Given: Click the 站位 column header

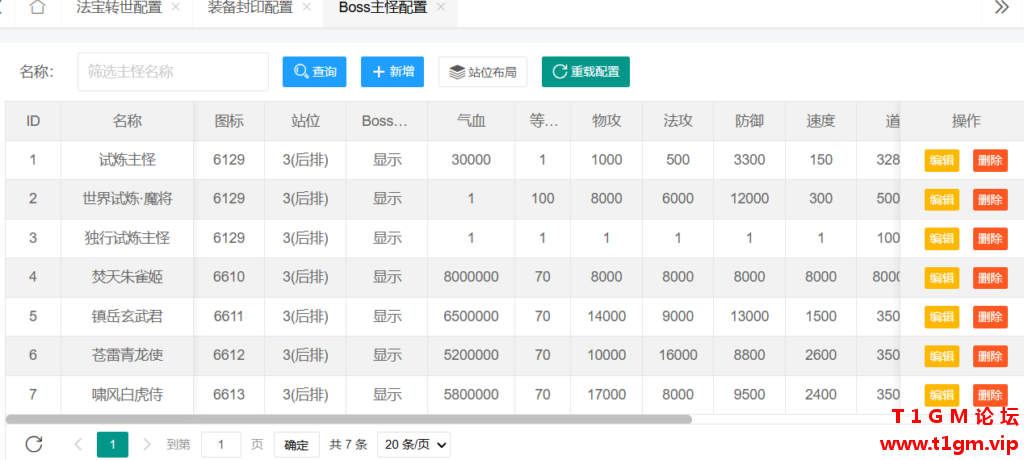Looking at the screenshot, I should 306,121.
